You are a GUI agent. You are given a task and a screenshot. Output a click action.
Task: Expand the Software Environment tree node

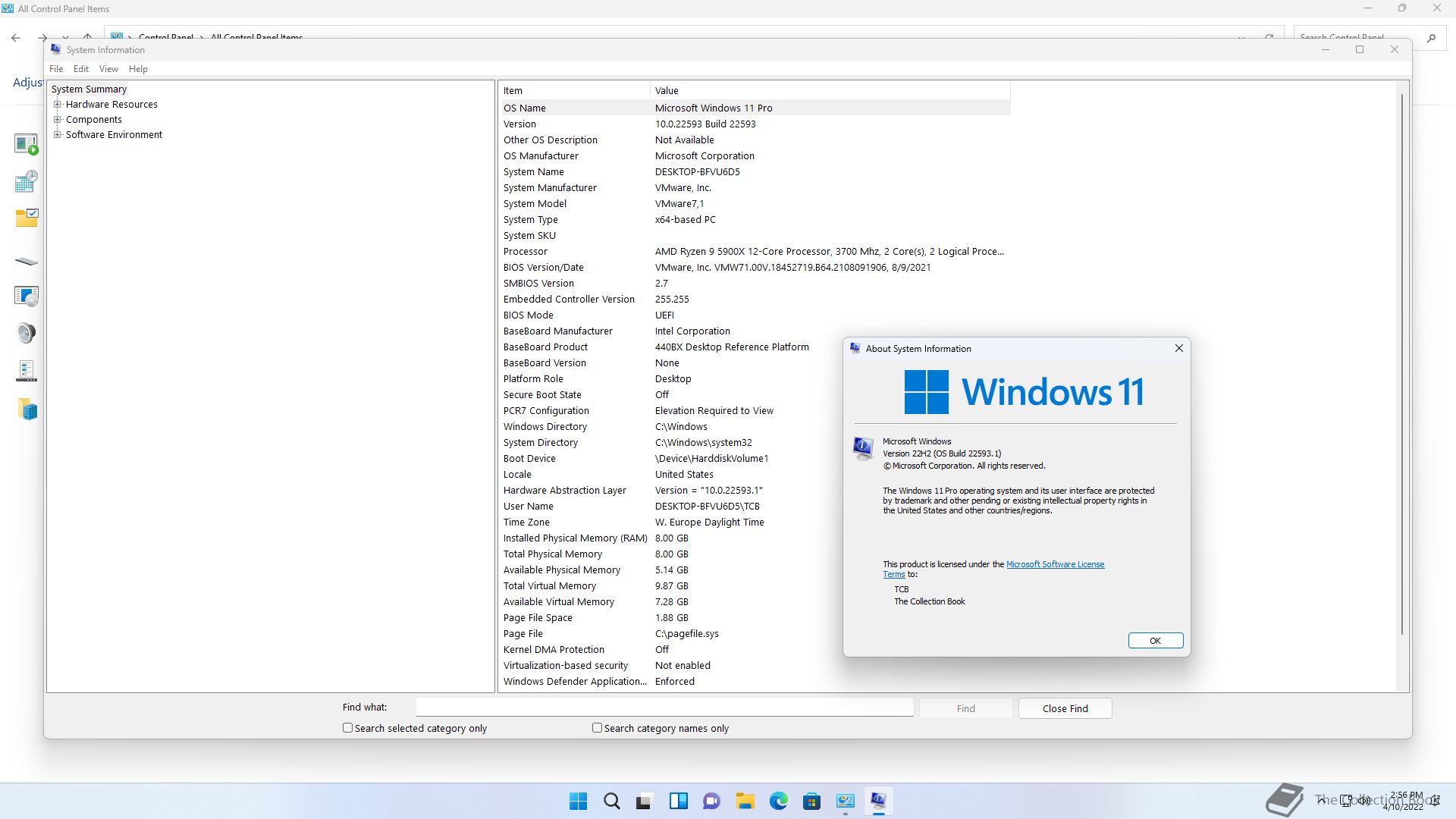click(x=57, y=134)
